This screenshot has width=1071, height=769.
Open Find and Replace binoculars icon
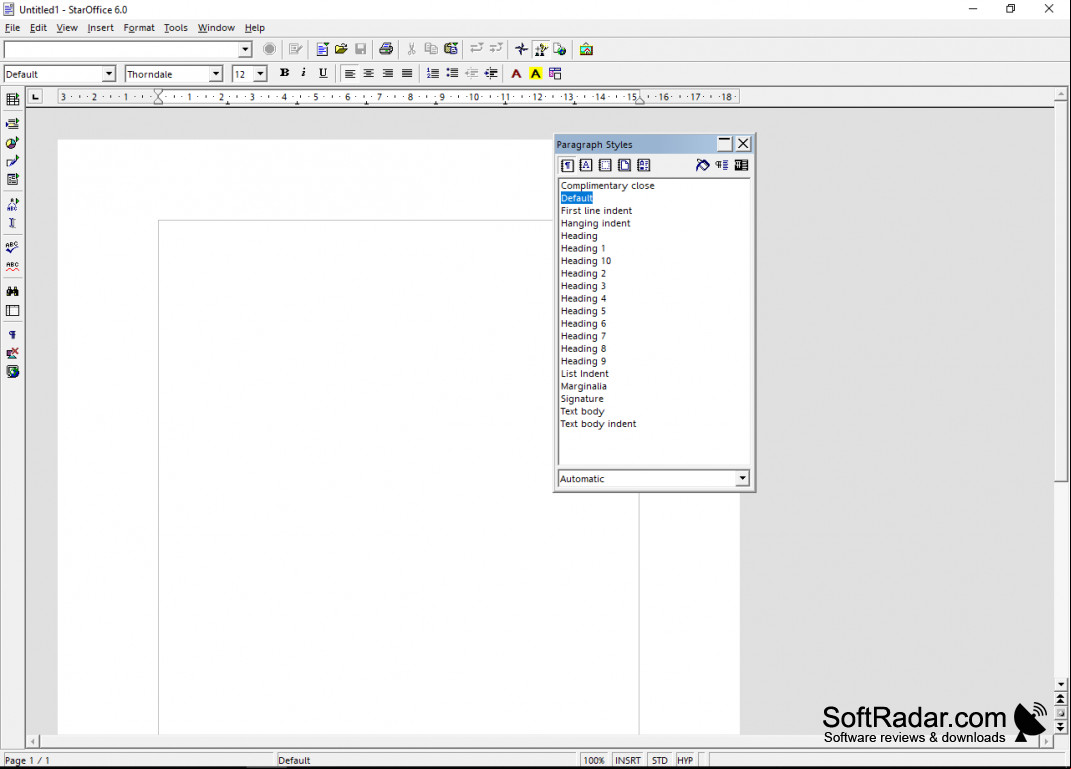(x=12, y=291)
